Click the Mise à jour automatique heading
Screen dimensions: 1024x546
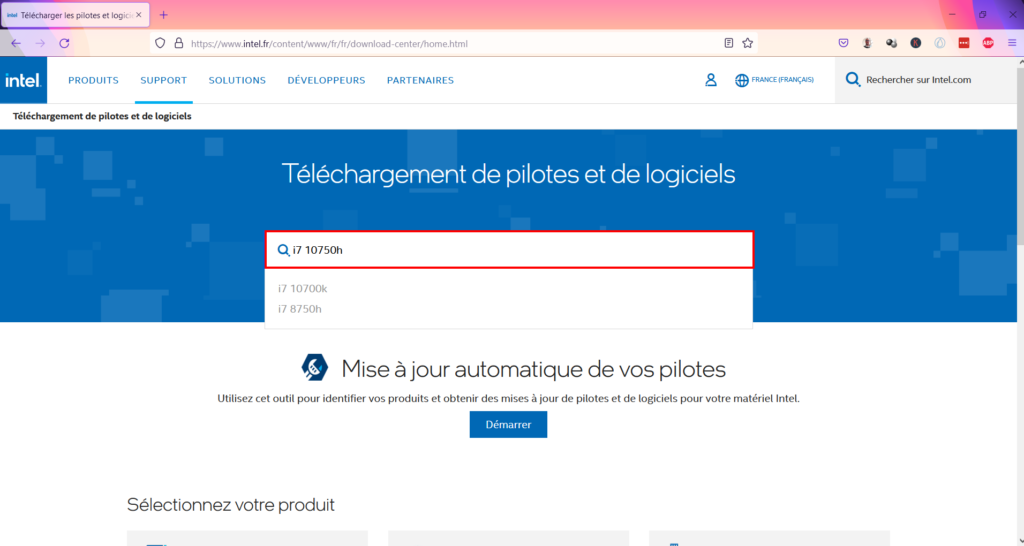pyautogui.click(x=534, y=369)
